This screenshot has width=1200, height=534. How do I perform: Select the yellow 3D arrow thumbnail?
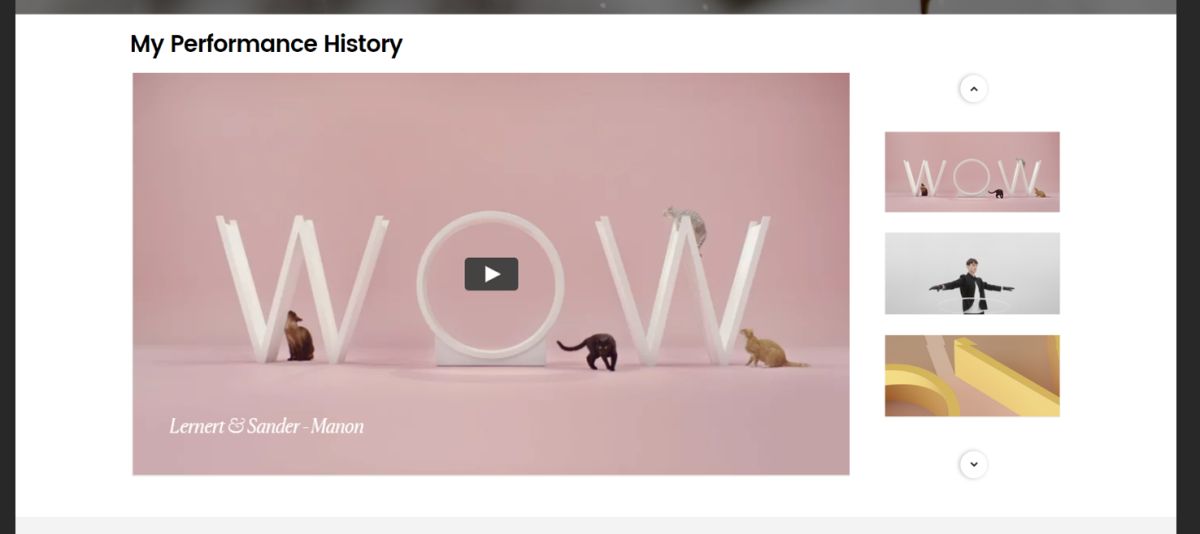pyautogui.click(x=972, y=376)
